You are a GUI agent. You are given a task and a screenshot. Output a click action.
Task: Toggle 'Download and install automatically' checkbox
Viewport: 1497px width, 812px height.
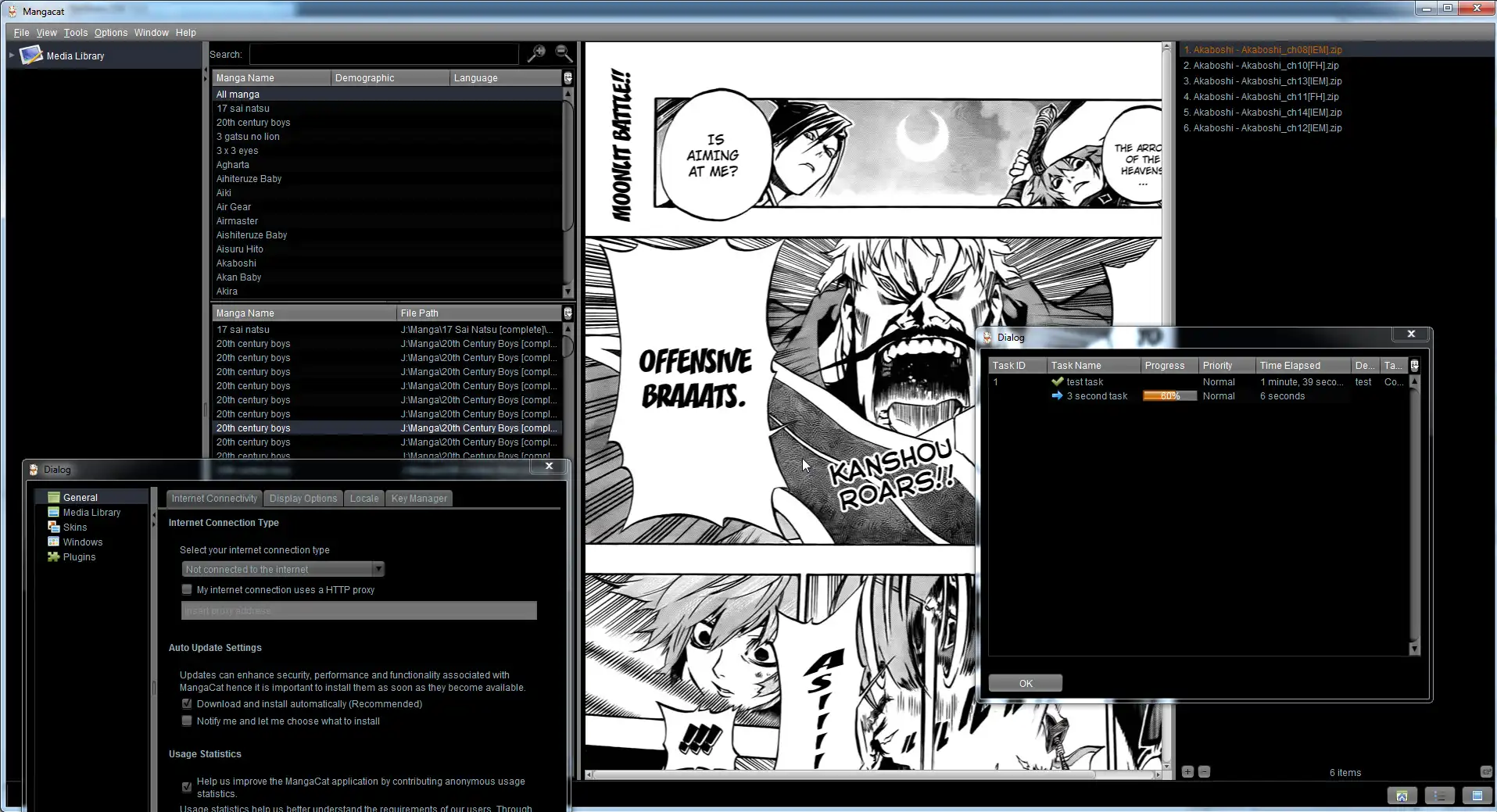pyautogui.click(x=187, y=703)
